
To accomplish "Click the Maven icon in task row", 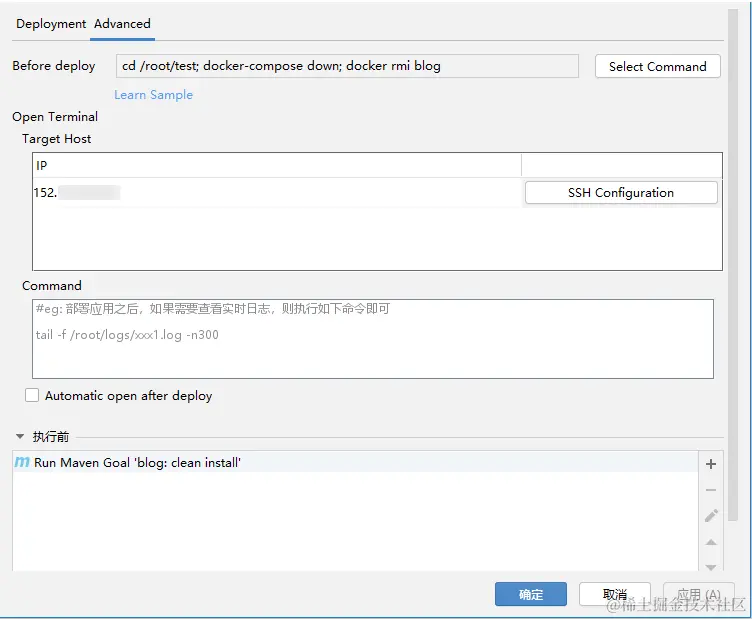I will tap(22, 462).
